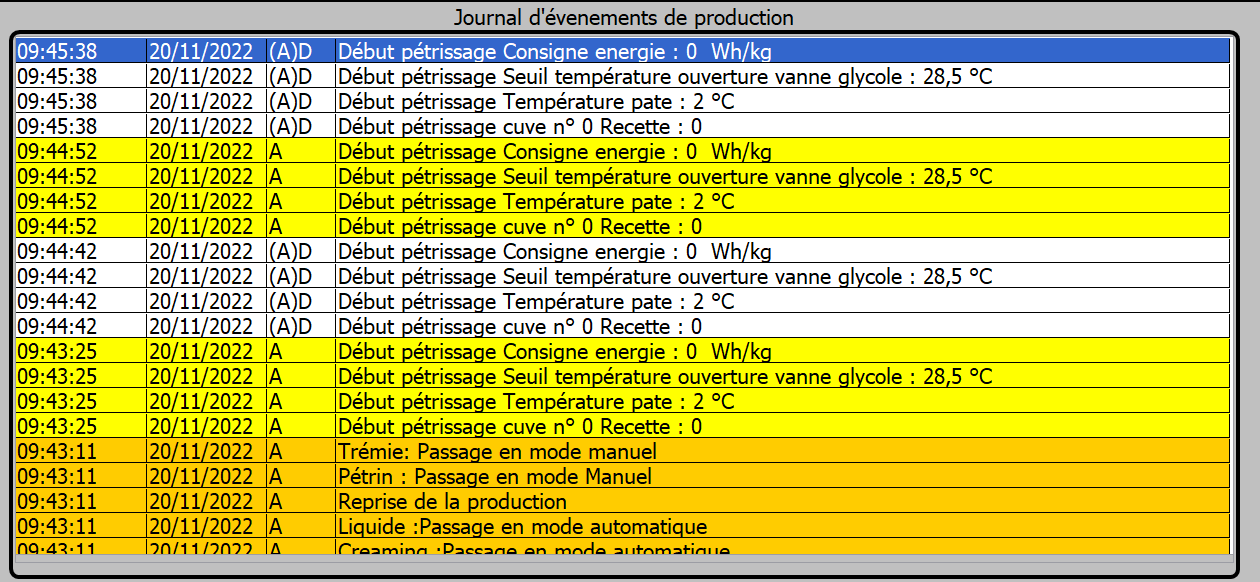Choose the 09:44:42 Consigne energie log entry

[555, 251]
